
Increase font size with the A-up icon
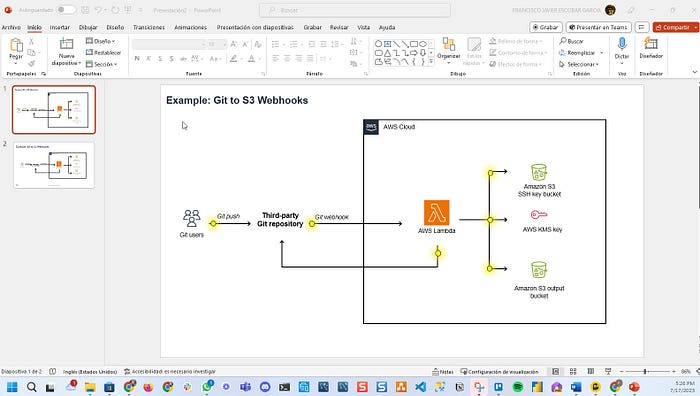[x=233, y=44]
